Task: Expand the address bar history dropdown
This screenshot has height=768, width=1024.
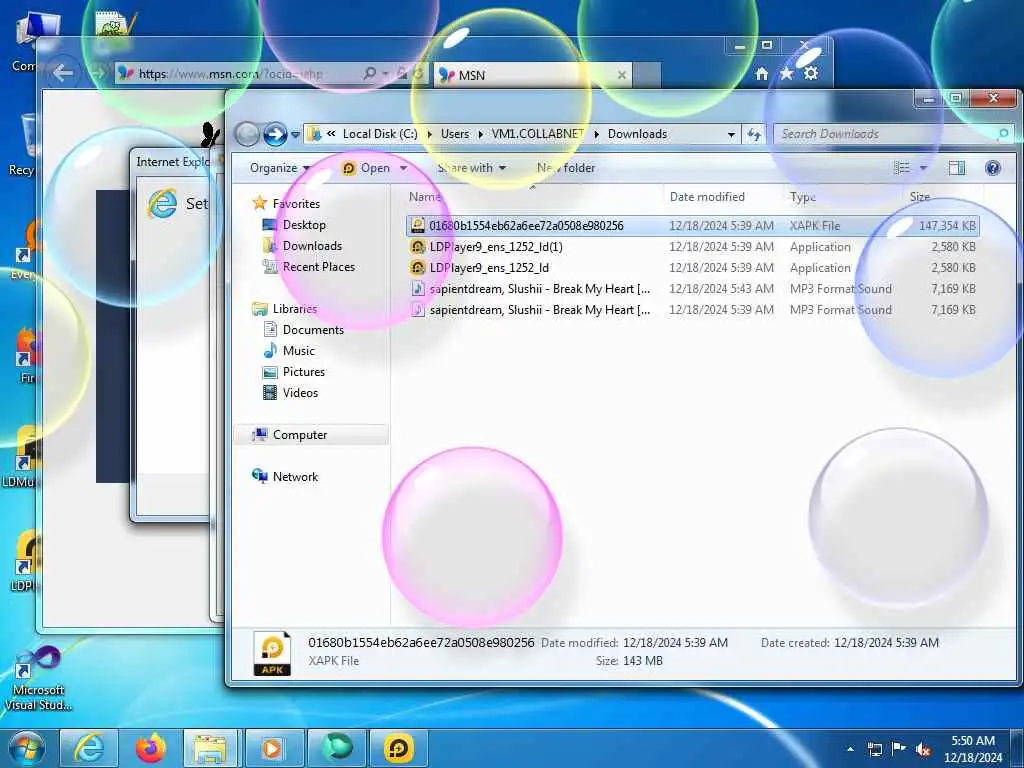Action: 731,135
